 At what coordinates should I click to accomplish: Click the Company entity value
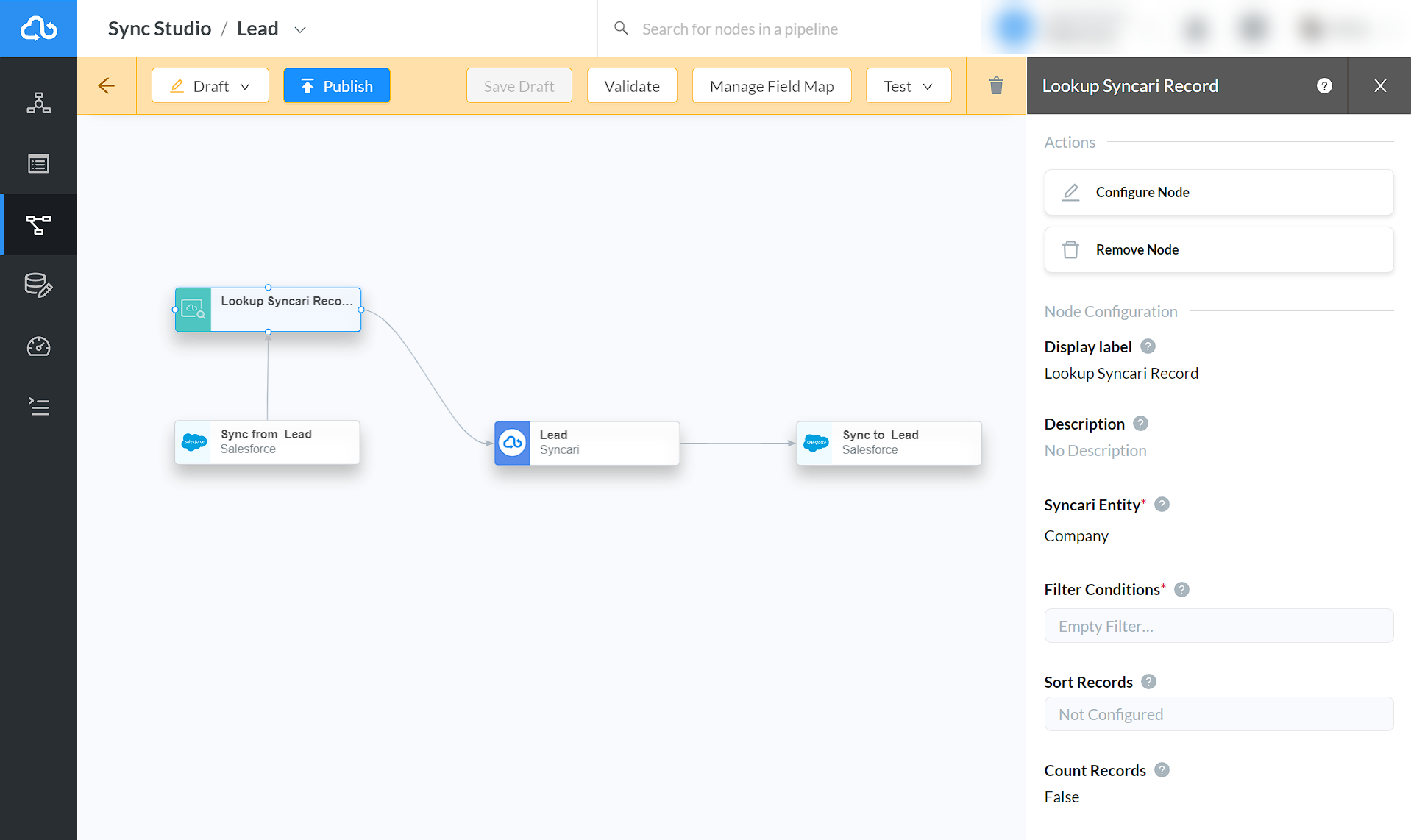[x=1076, y=535]
